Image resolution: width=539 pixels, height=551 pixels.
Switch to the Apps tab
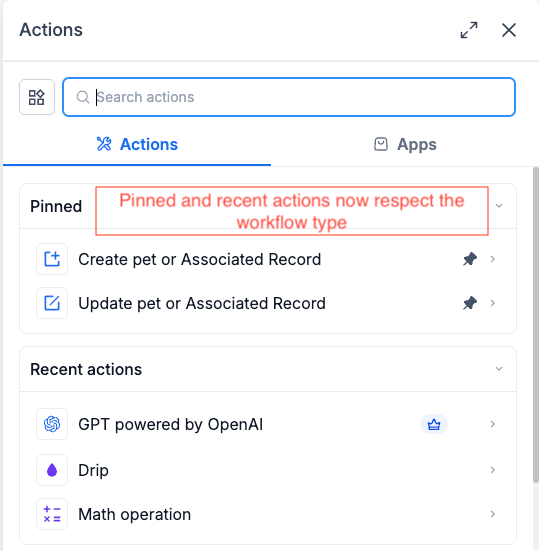pyautogui.click(x=405, y=144)
